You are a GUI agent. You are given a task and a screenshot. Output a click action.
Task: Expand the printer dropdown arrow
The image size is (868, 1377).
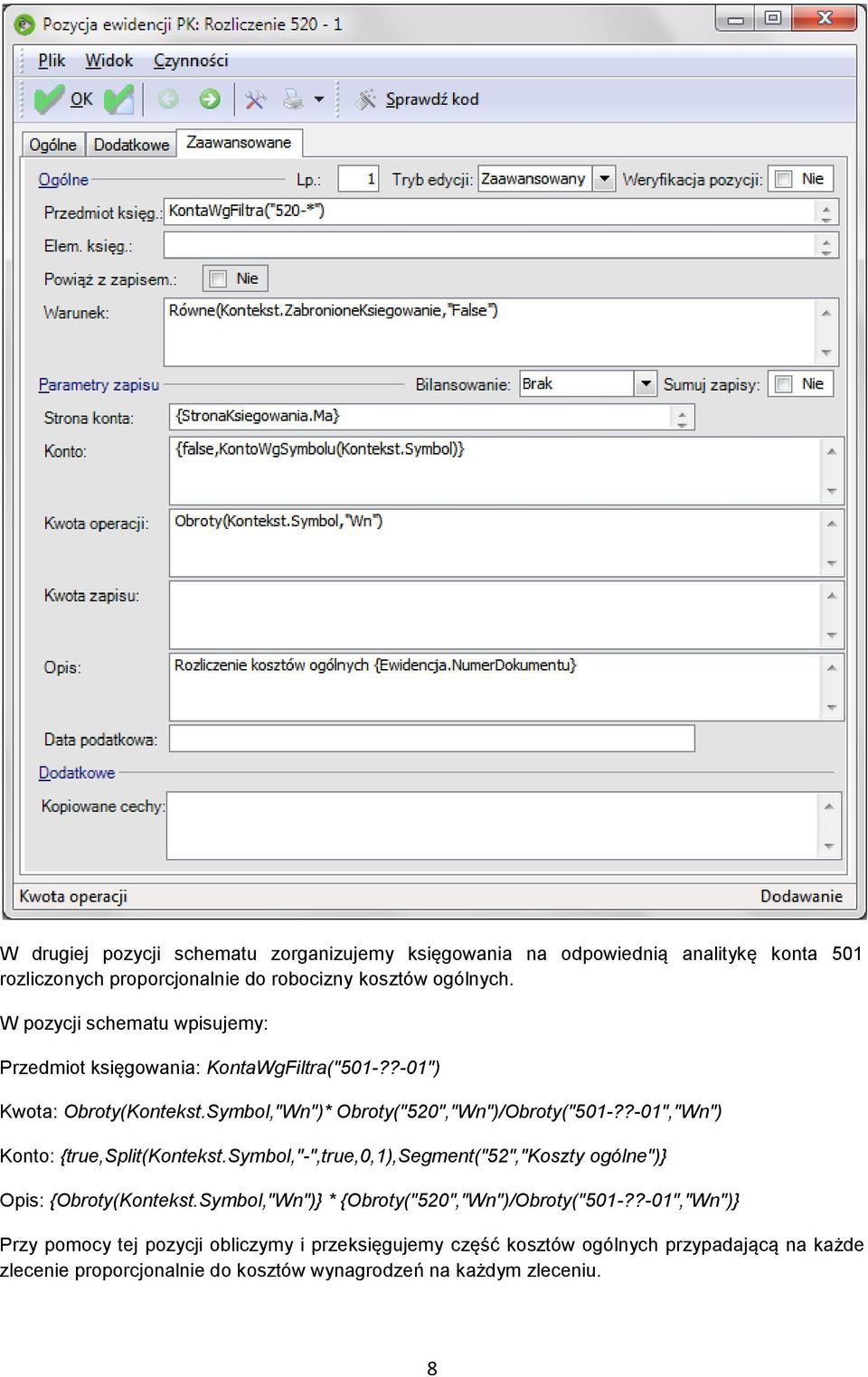pos(319,99)
